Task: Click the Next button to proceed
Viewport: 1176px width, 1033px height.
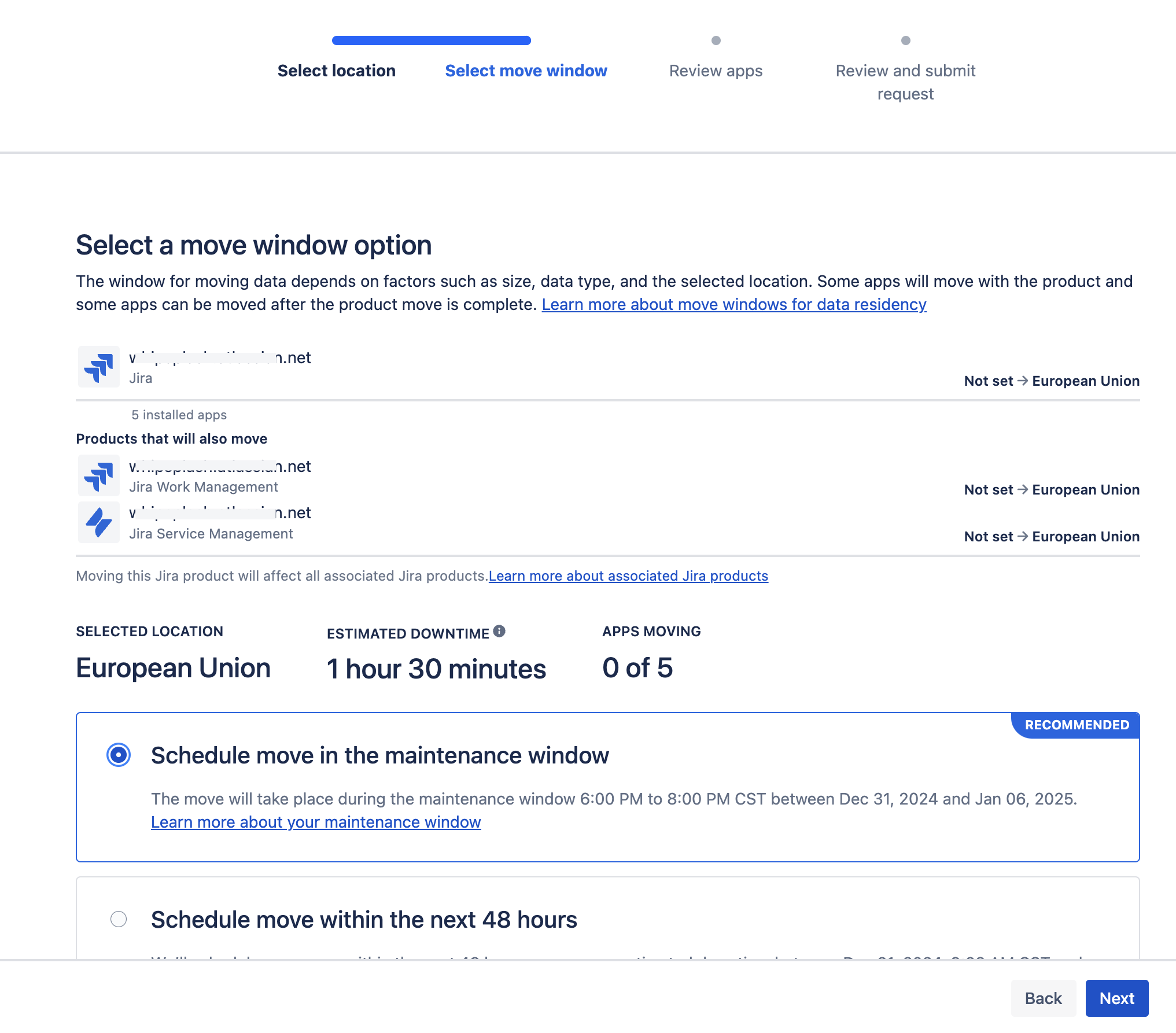Action: [1116, 998]
